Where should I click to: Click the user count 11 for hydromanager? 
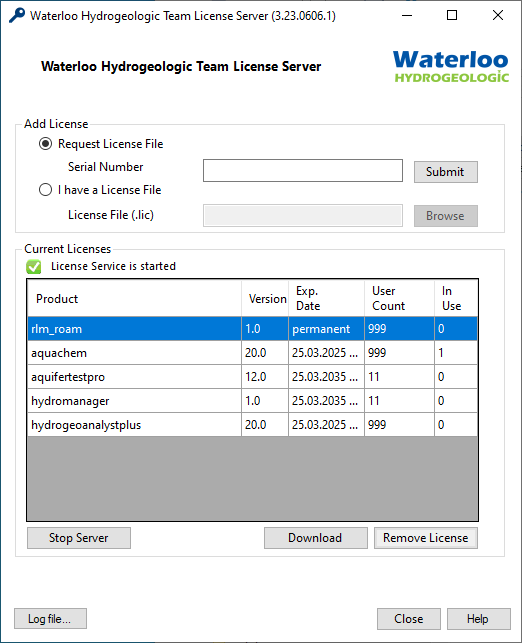coord(400,401)
